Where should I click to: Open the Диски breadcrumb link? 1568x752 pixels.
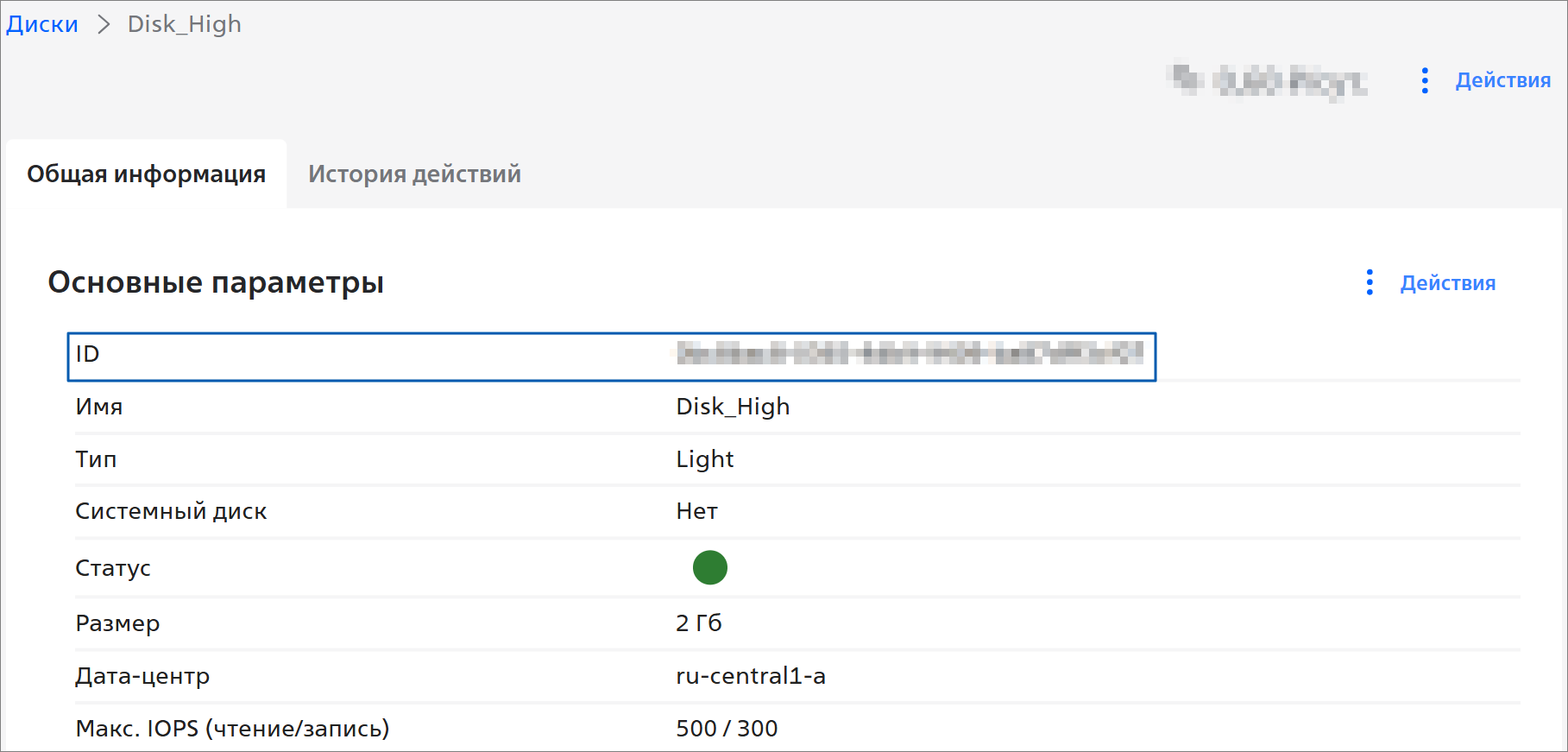(42, 24)
